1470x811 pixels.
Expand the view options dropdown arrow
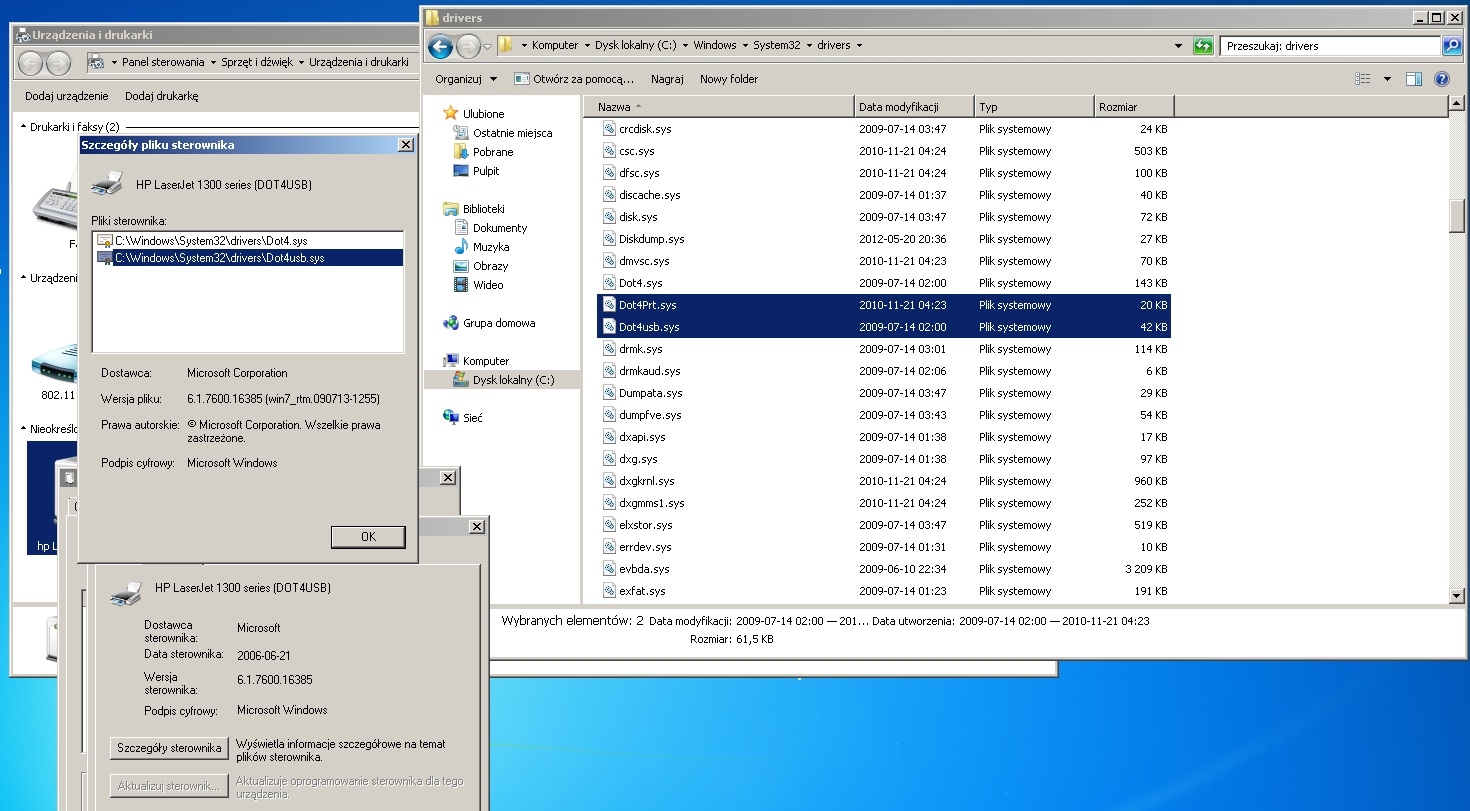[1387, 79]
